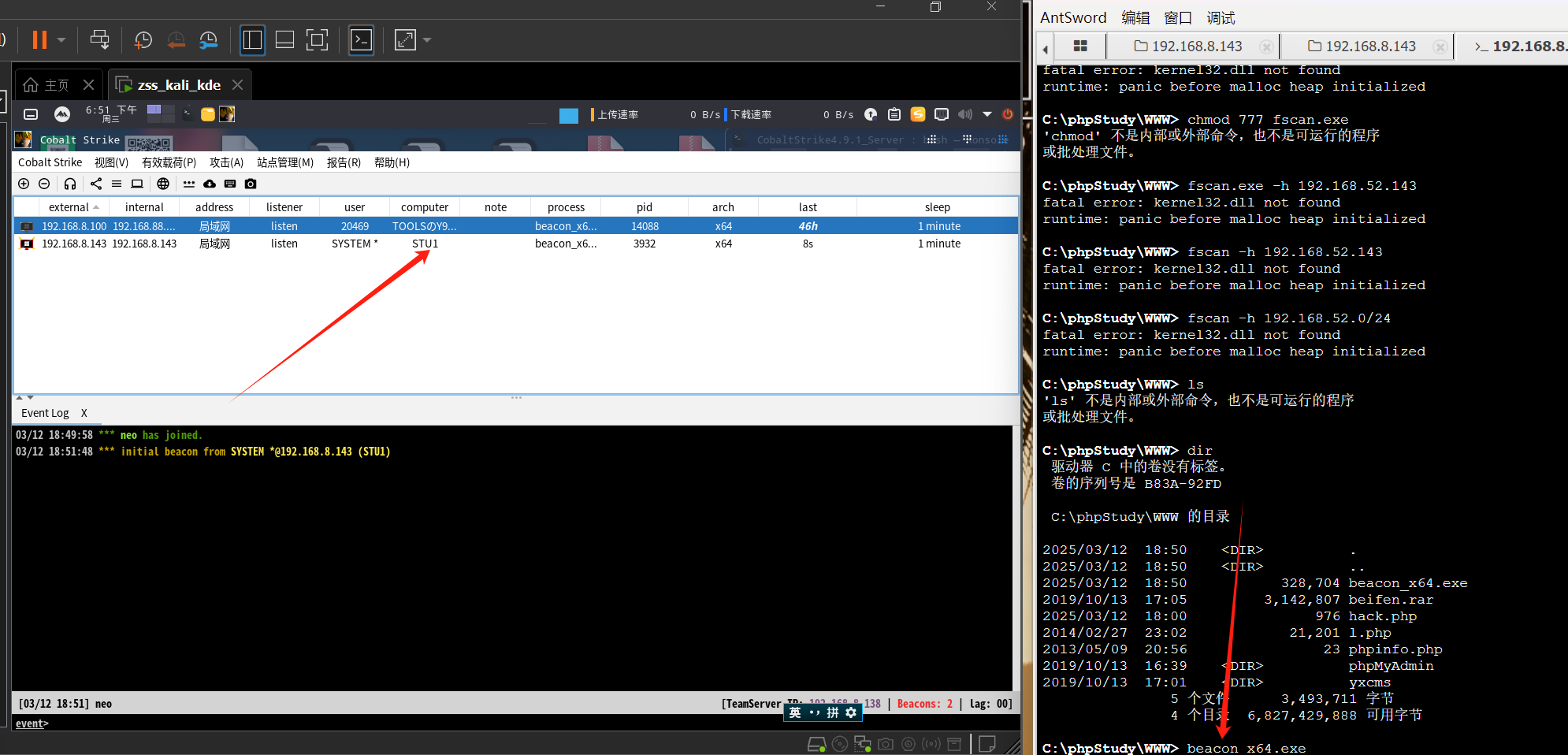Click the Sogou input method tray icon
The width and height of the screenshot is (1568, 755).
pos(918,114)
